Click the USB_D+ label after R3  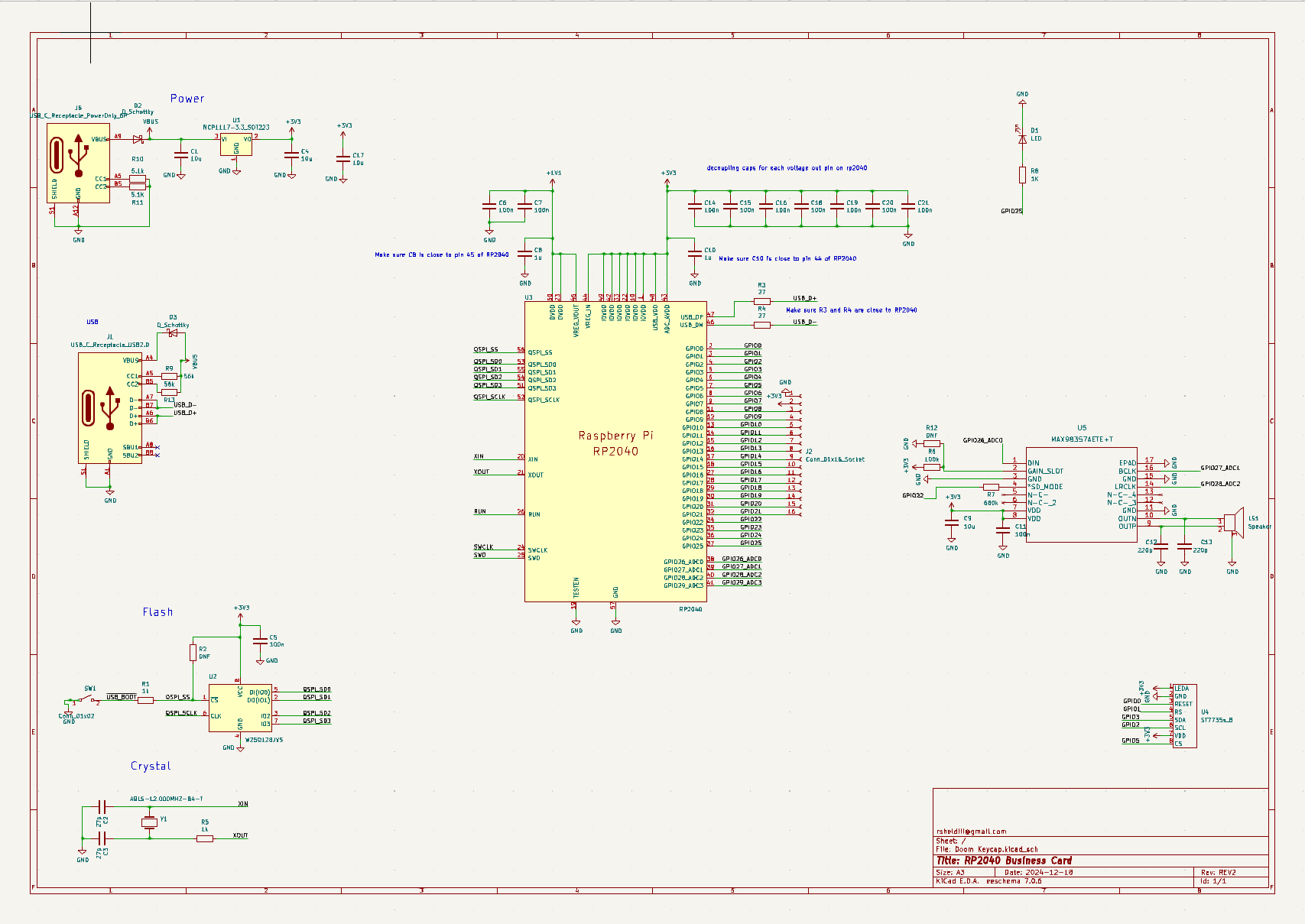point(804,299)
